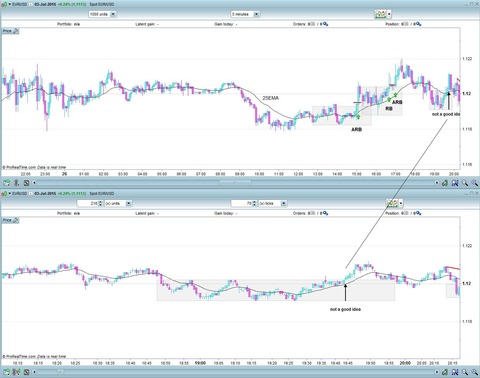Expand the arrow beside bottom chart instrument icon
The height and width of the screenshot is (378, 480).
pos(9,193)
